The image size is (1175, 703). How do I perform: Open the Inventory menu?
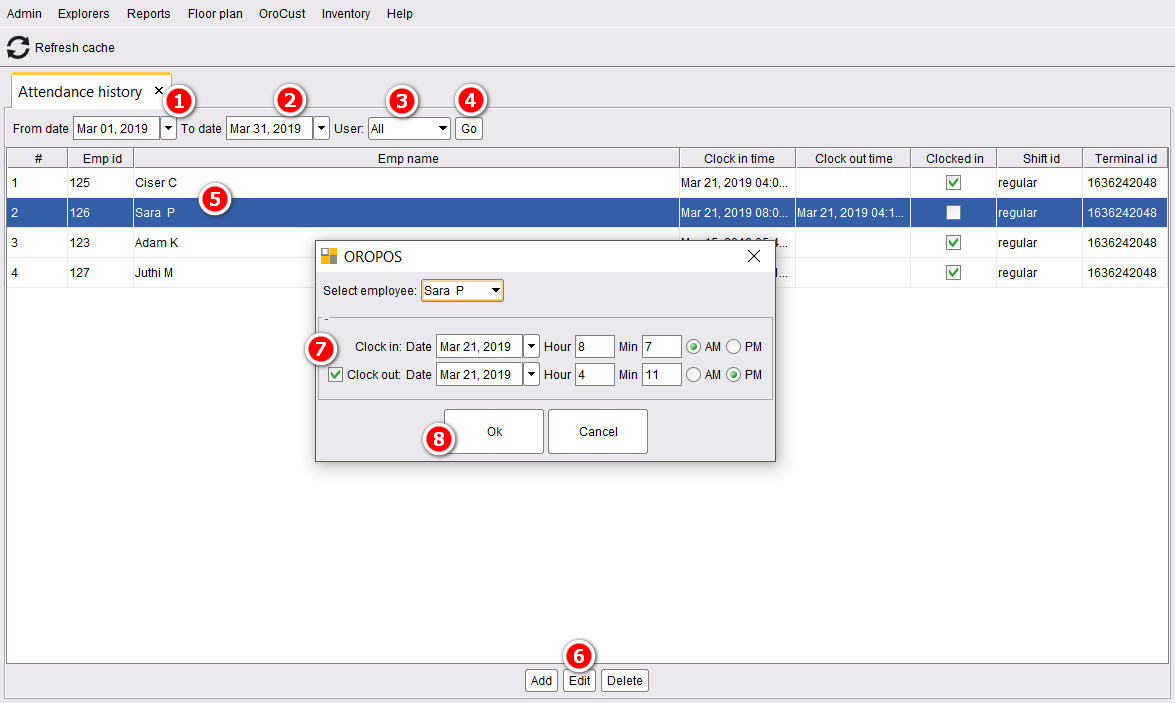[345, 13]
